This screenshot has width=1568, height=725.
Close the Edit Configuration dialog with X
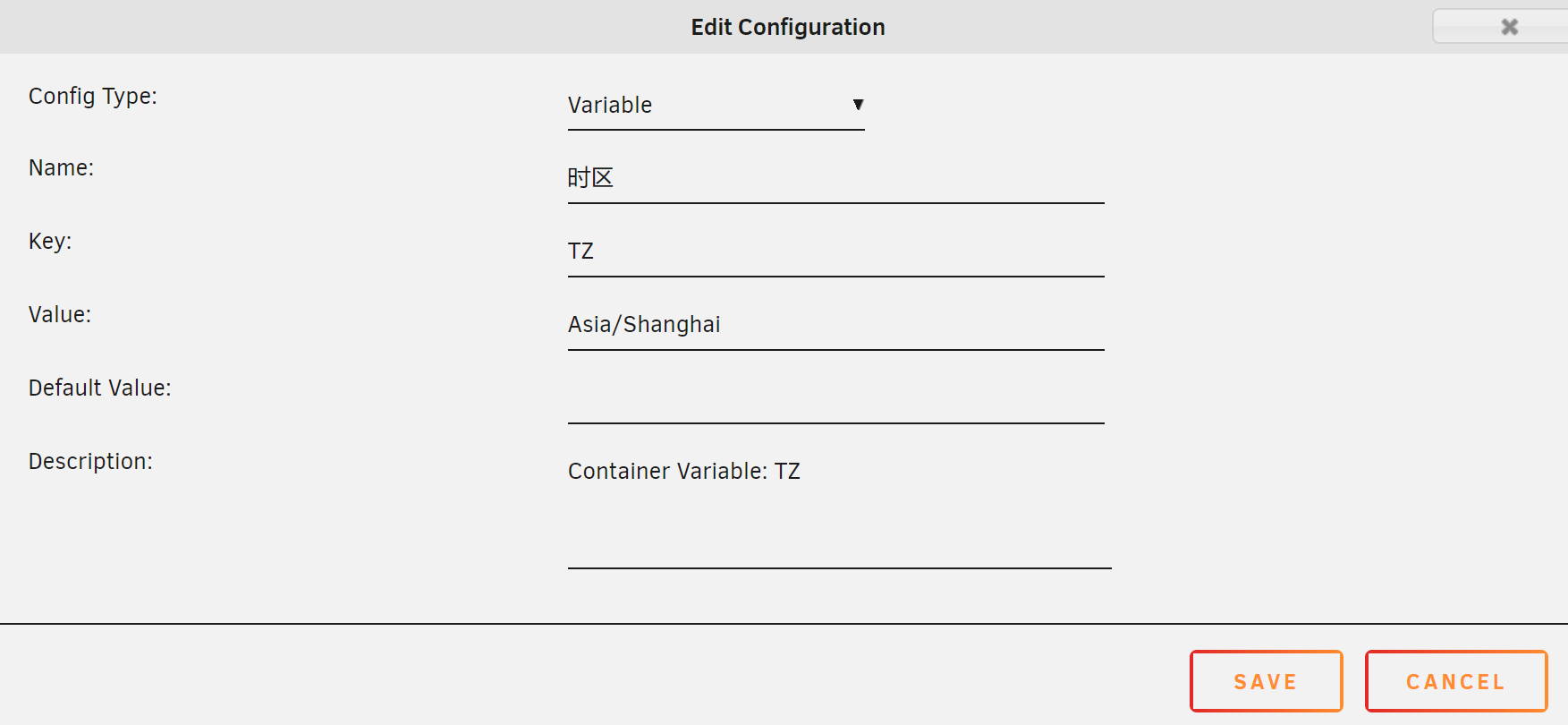coord(1508,27)
